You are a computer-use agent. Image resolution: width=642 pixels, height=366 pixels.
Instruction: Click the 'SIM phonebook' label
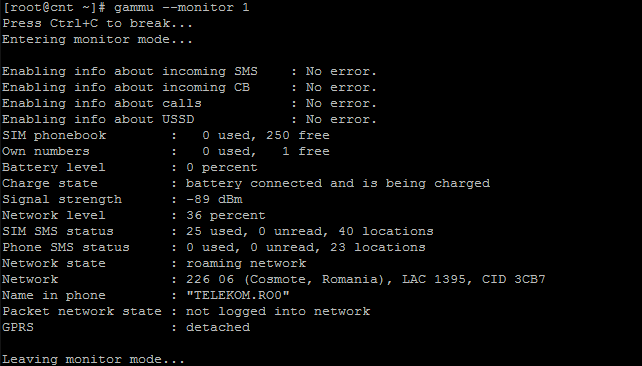(54, 136)
